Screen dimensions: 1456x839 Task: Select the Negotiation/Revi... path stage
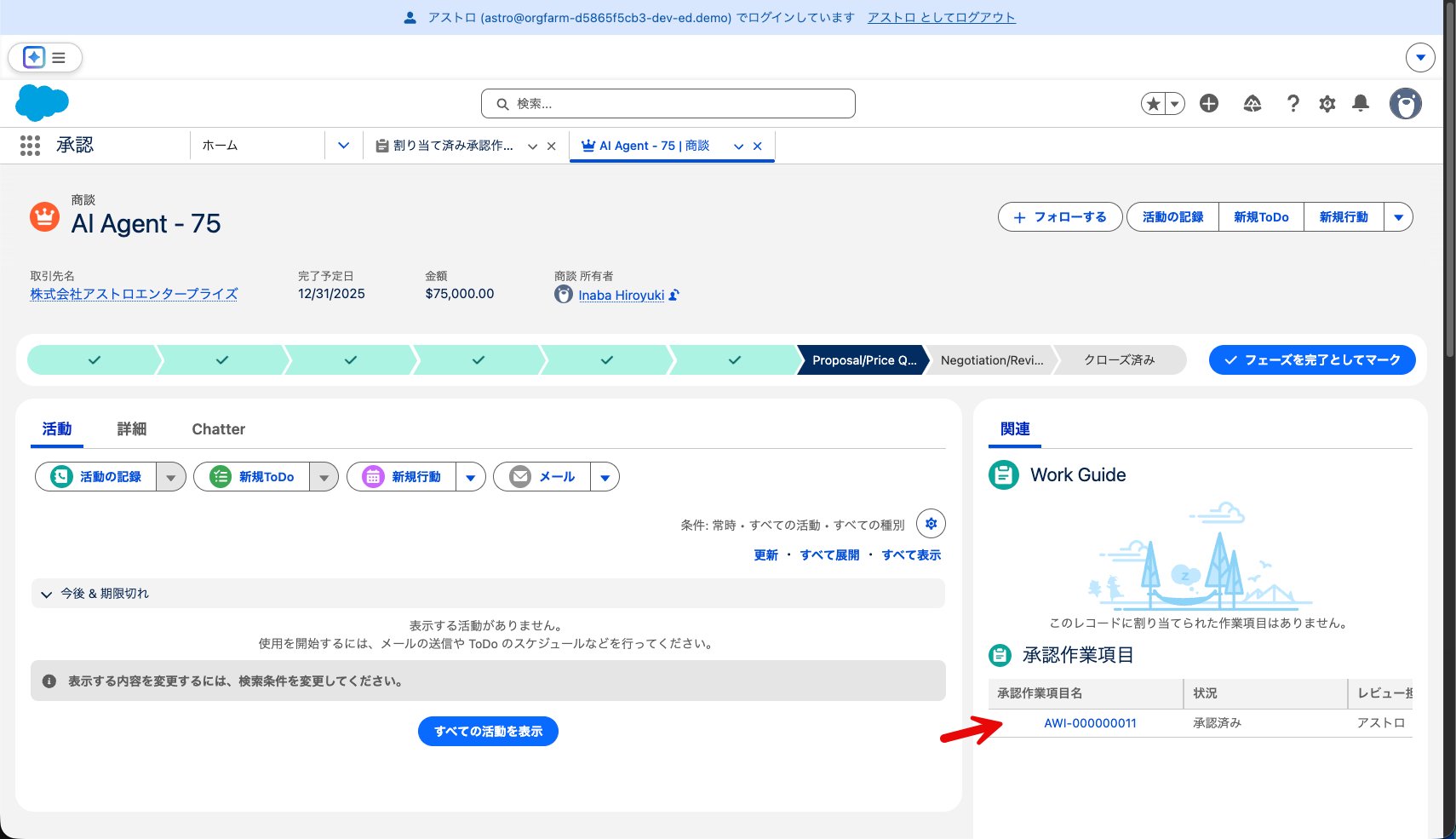[992, 360]
